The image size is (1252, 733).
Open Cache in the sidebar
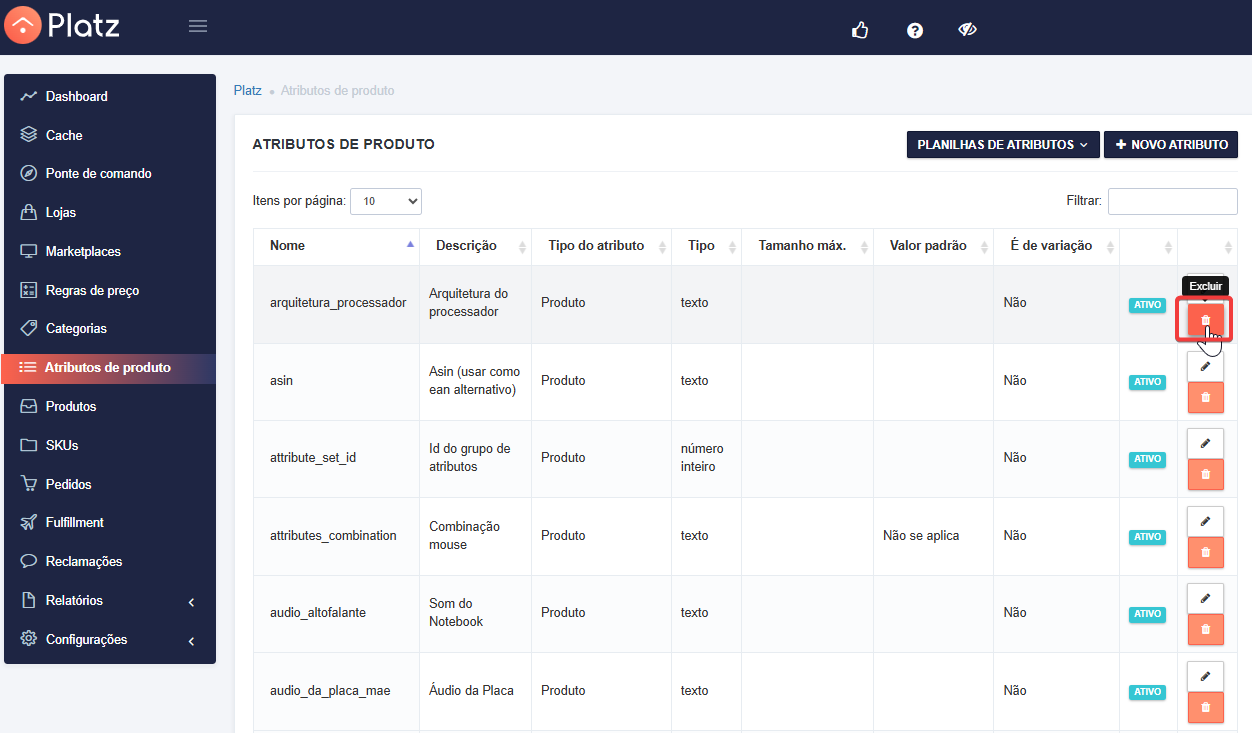[110, 135]
